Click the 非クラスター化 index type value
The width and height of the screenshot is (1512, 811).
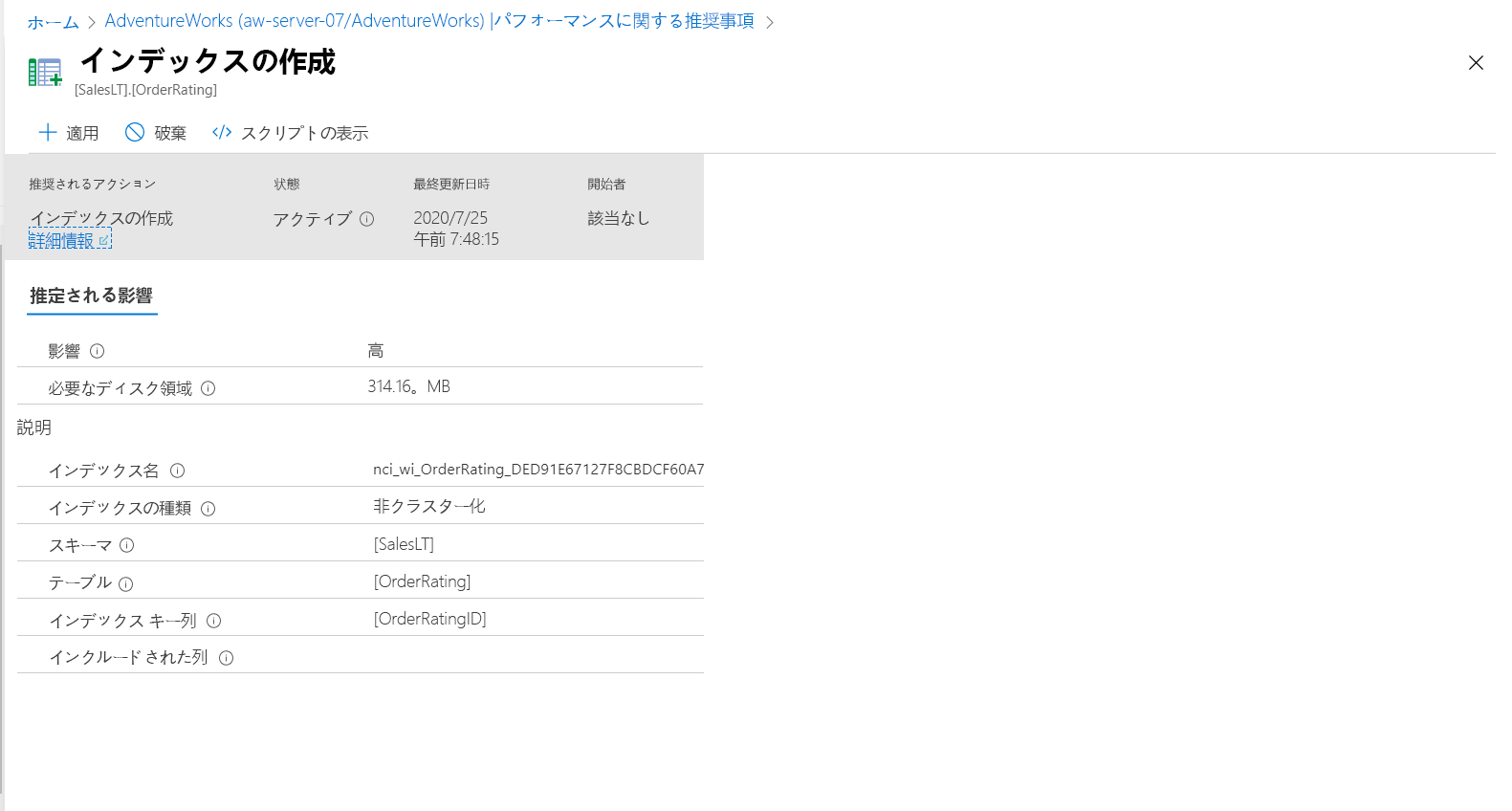pyautogui.click(x=429, y=506)
